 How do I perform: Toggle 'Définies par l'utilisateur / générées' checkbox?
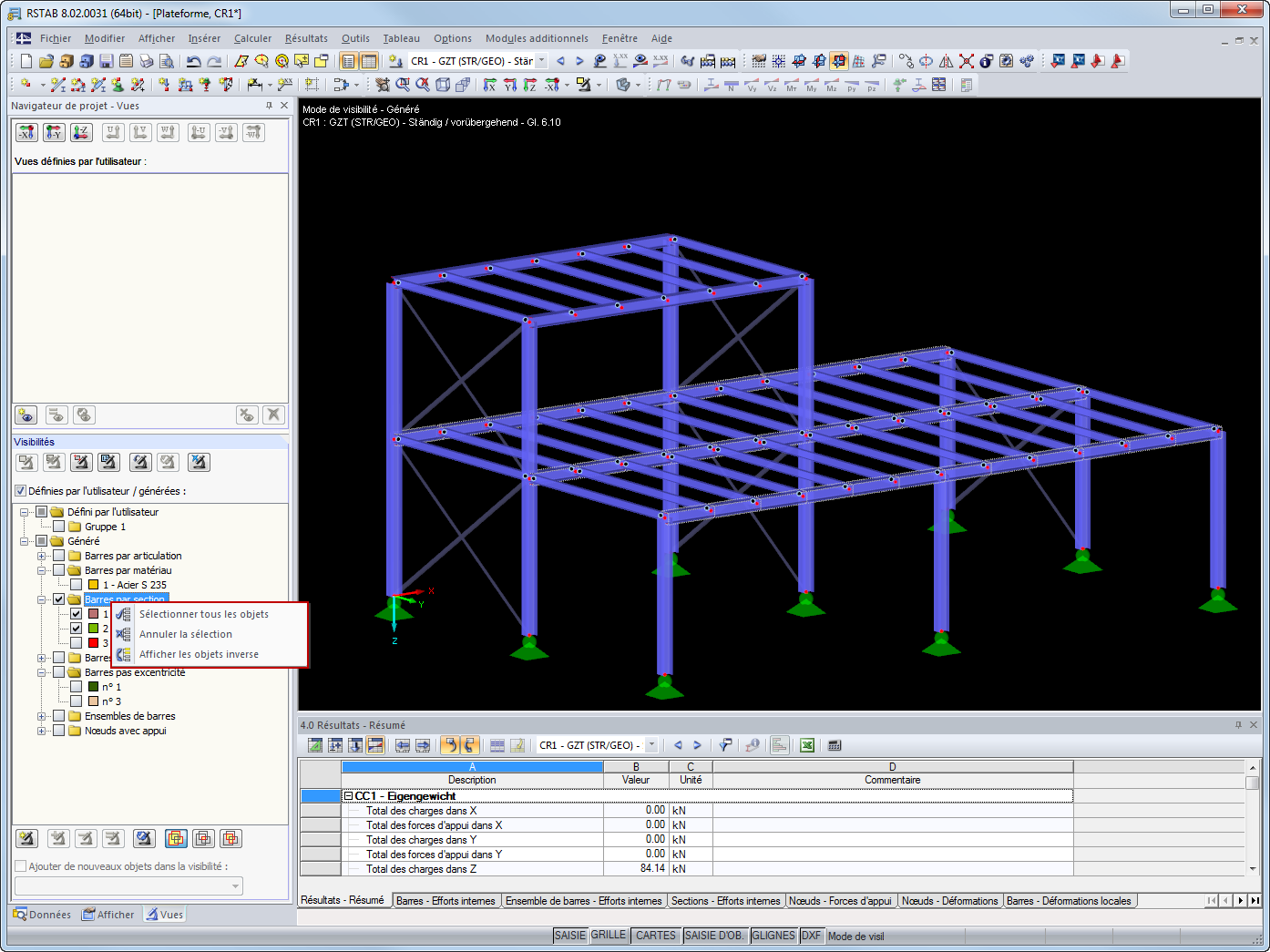pos(21,491)
